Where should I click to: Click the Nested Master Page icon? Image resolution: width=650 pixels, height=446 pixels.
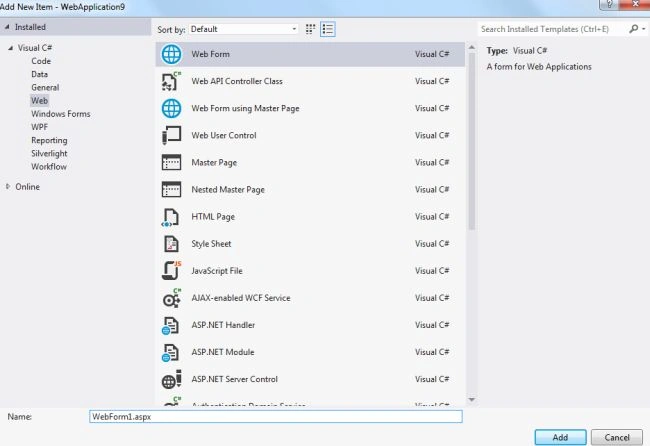coord(171,189)
